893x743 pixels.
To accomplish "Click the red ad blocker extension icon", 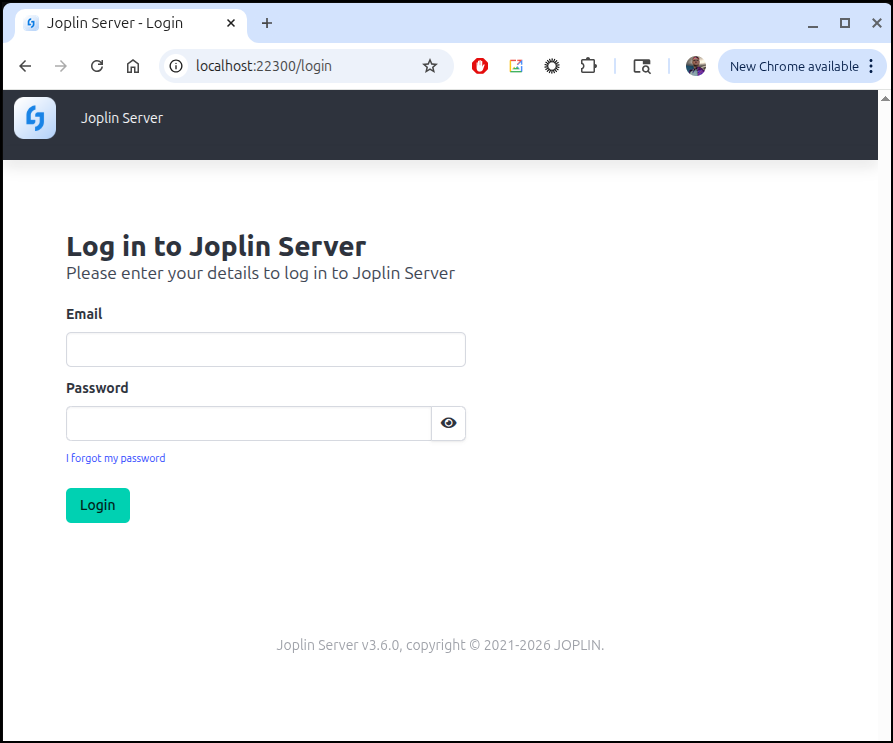I will click(x=480, y=66).
